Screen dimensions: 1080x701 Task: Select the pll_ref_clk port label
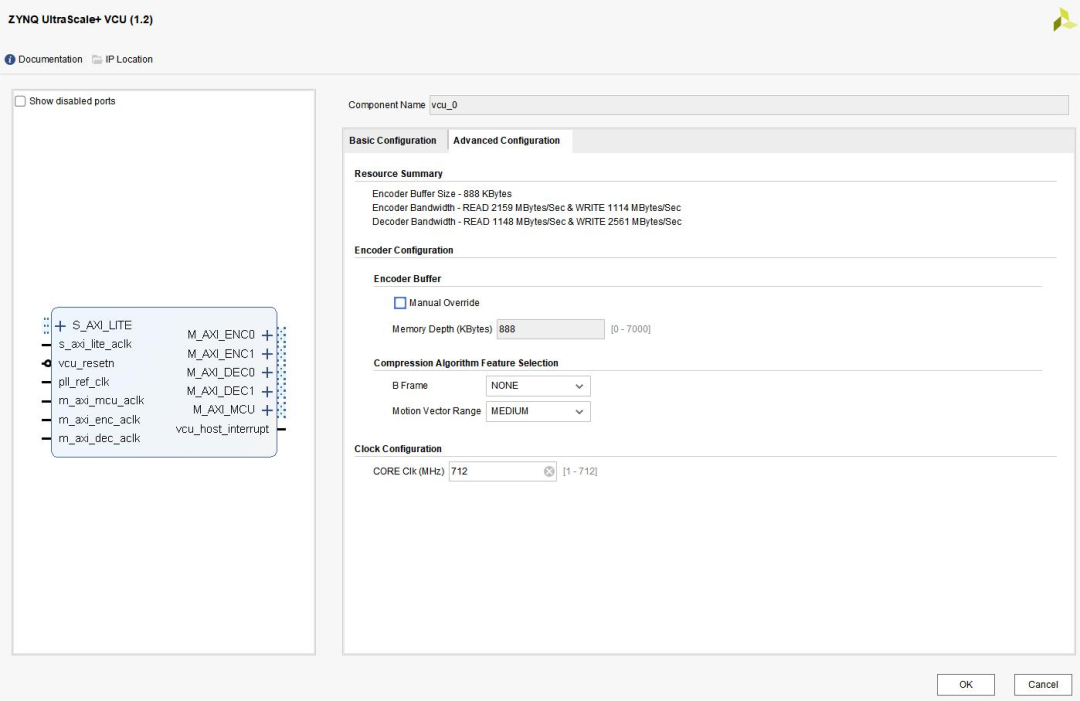coord(84,382)
